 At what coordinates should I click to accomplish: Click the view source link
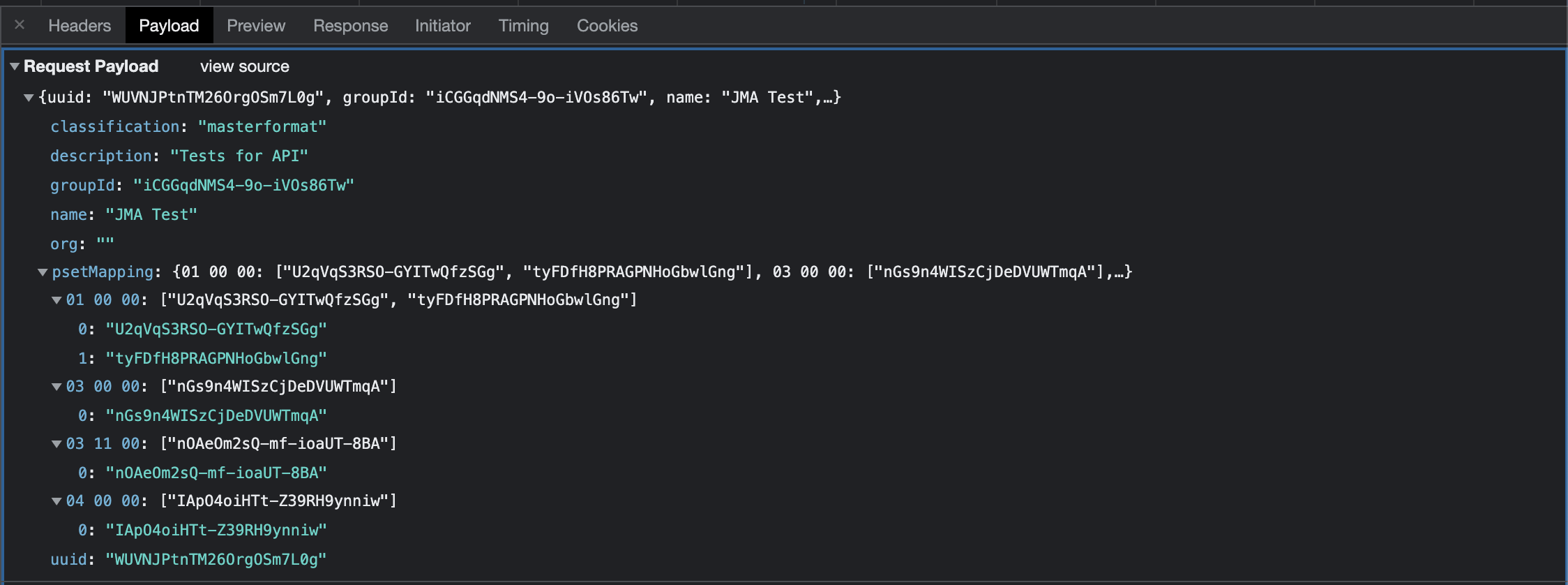(244, 66)
